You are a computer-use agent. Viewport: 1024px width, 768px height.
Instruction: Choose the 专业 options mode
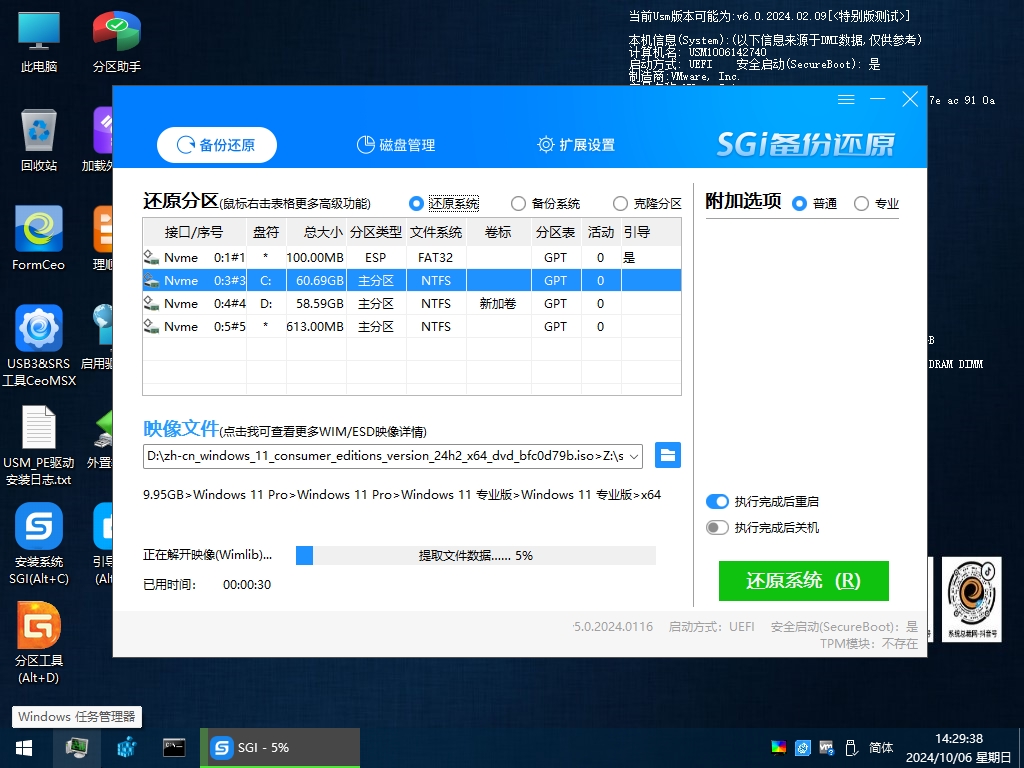[861, 204]
